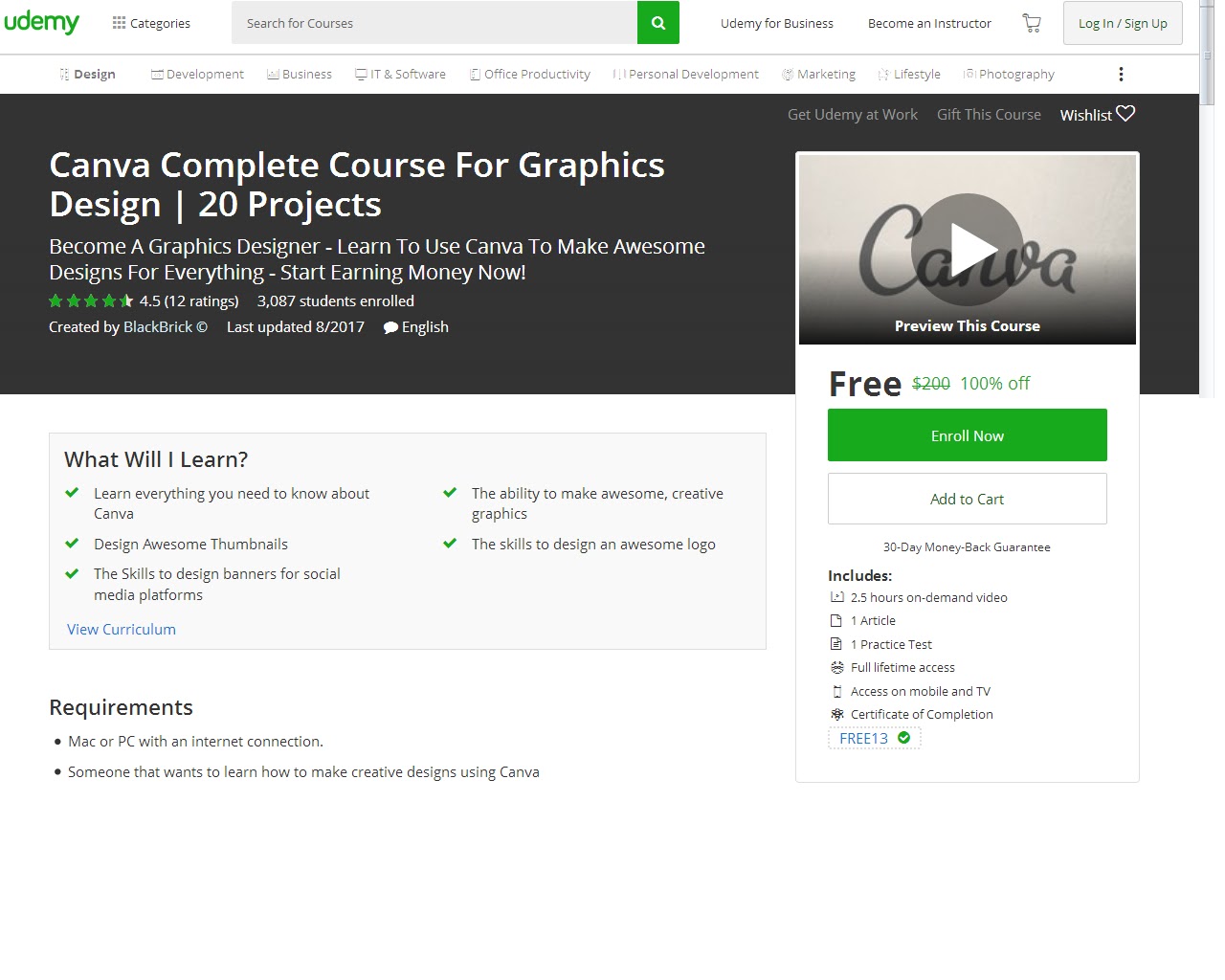Open the shopping cart icon
The width and height of the screenshot is (1225, 980).
1032,23
